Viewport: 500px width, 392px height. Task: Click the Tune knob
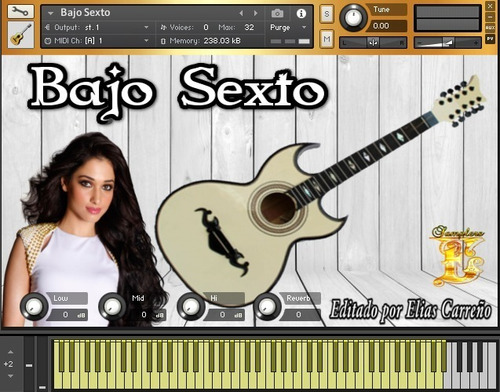tap(353, 17)
